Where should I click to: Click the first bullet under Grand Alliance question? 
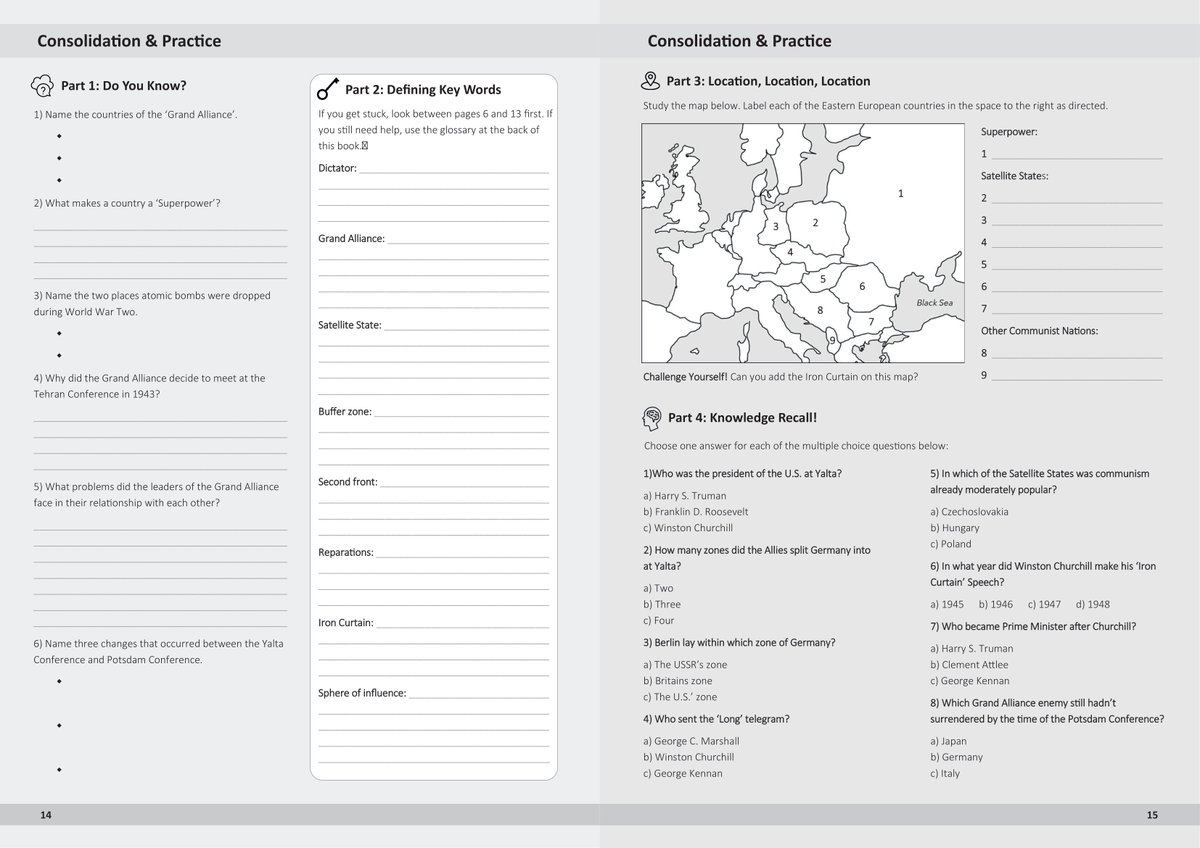coord(58,138)
